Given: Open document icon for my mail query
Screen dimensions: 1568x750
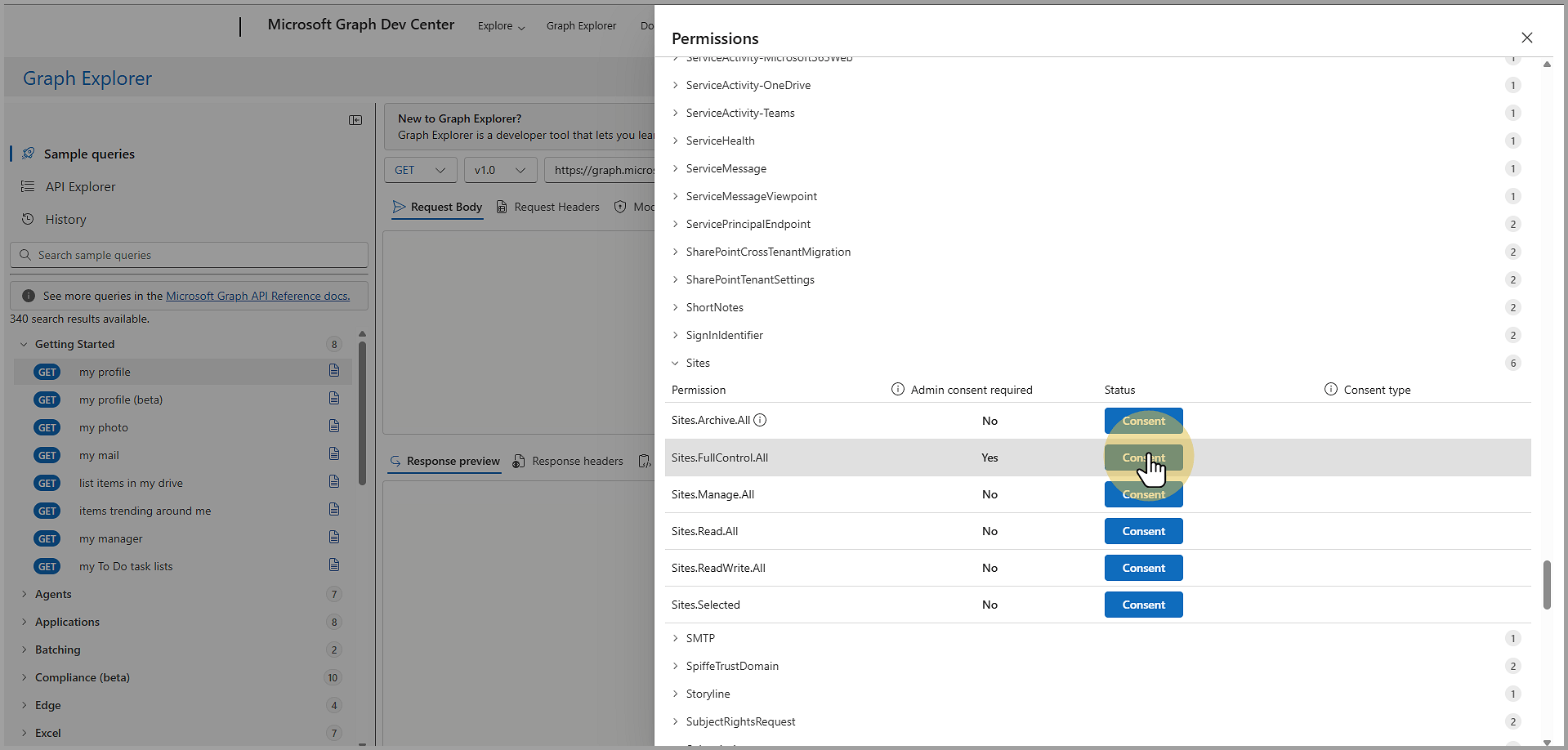Looking at the screenshot, I should 334,454.
